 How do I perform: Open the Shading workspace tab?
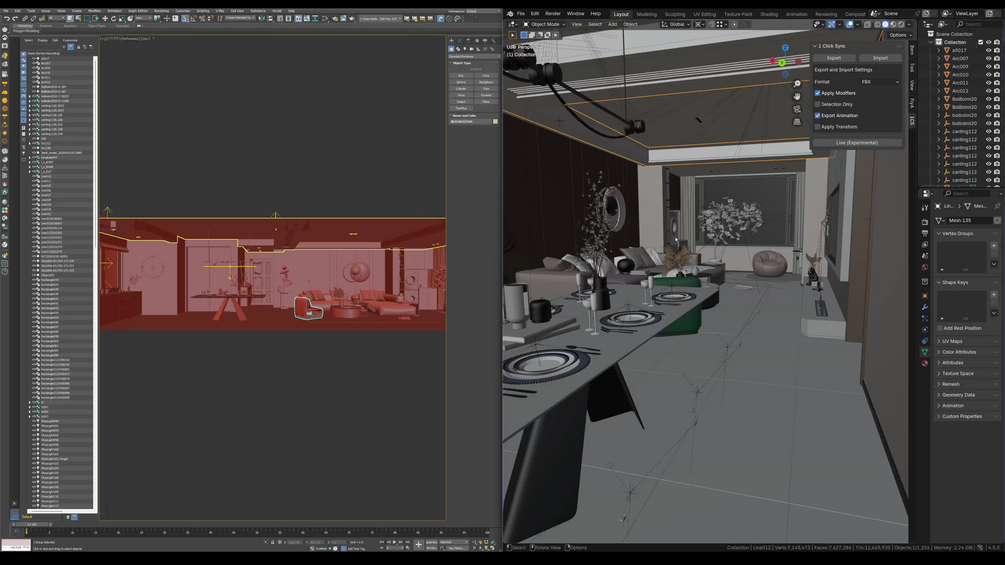tap(768, 14)
